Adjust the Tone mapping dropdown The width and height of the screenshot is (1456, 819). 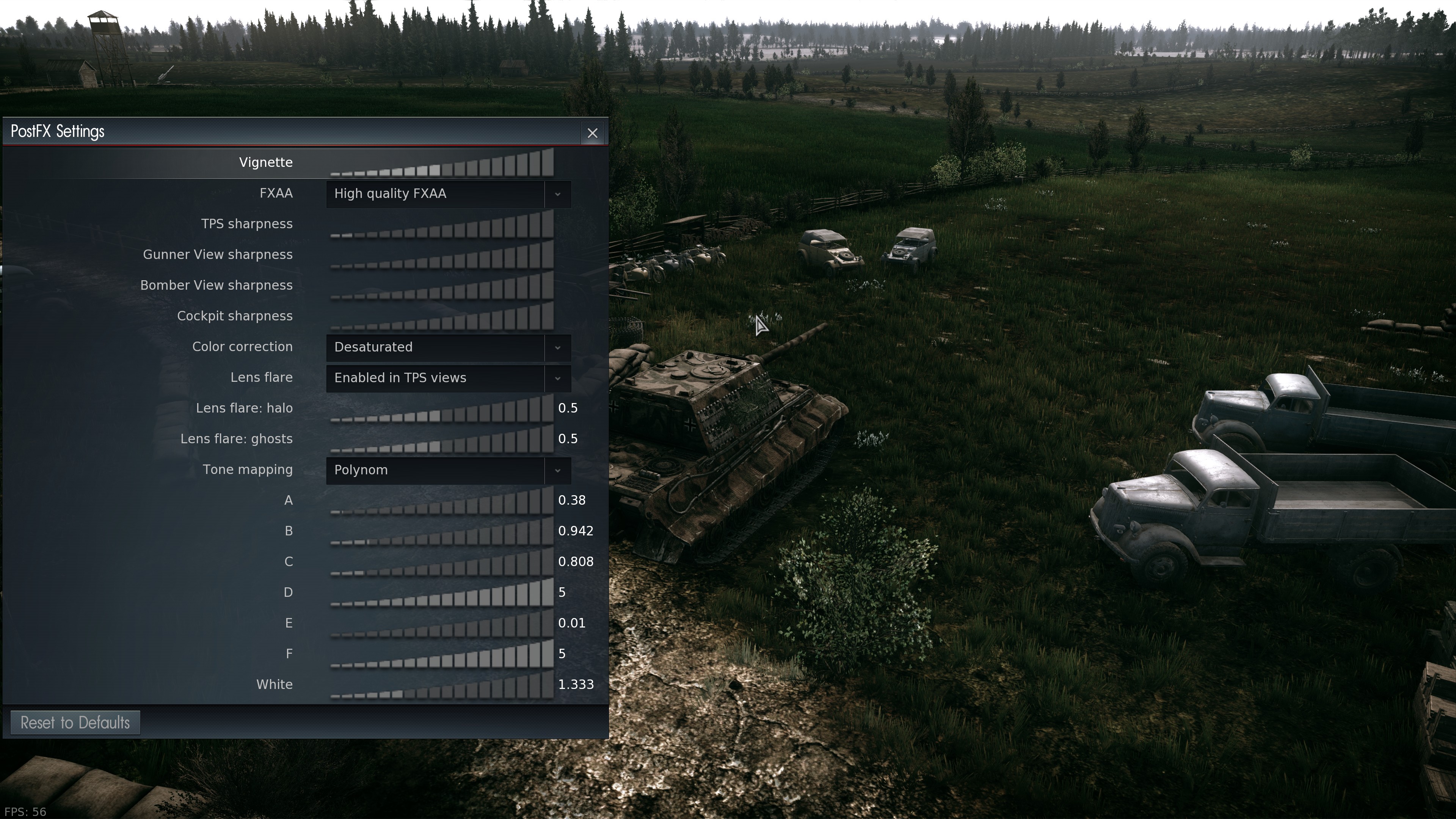(x=446, y=469)
